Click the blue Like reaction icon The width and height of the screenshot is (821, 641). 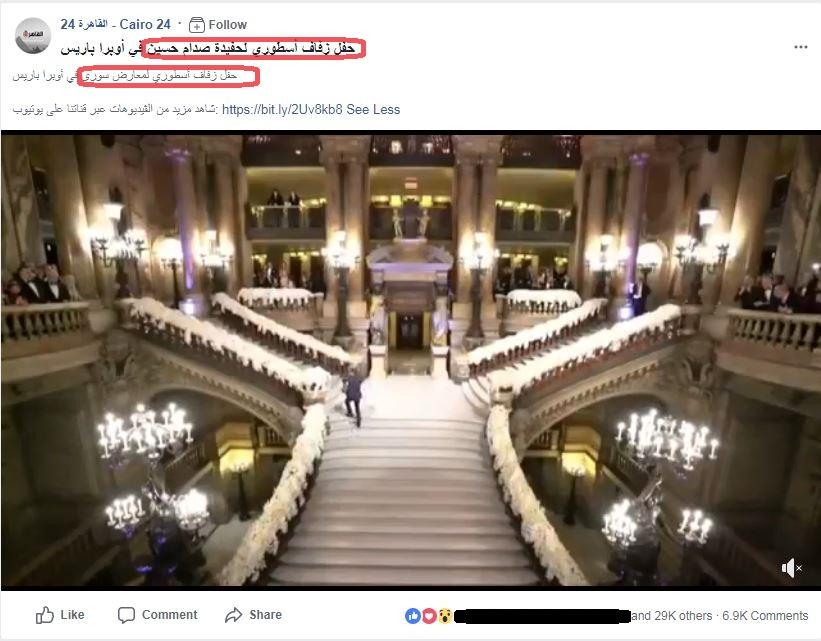[x=413, y=616]
